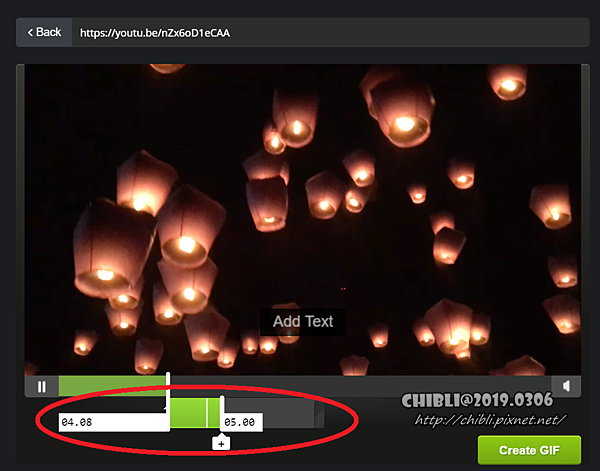Add a caption via Add Text
Image resolution: width=600 pixels, height=471 pixels.
coord(303,321)
